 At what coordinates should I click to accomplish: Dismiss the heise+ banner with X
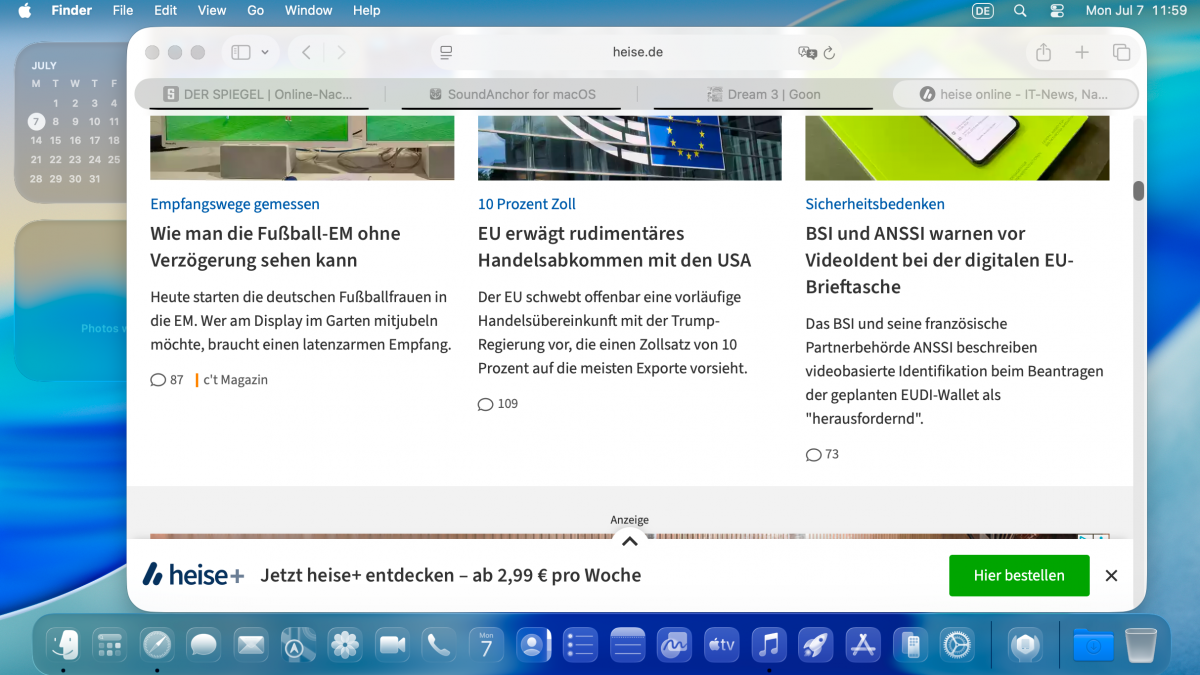coord(1111,575)
